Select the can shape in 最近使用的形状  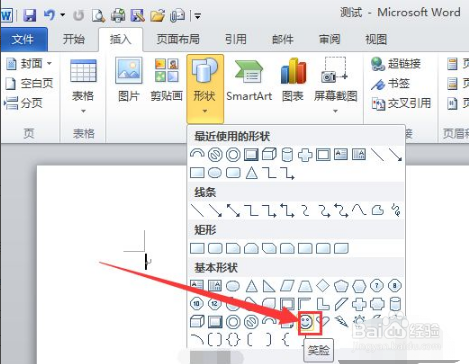pyautogui.click(x=287, y=155)
